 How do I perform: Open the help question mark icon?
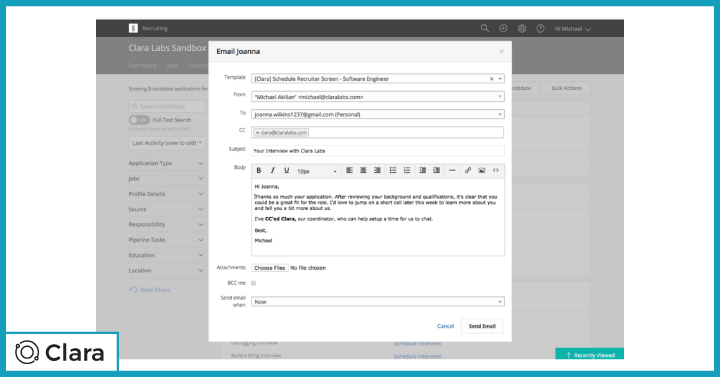tap(540, 28)
